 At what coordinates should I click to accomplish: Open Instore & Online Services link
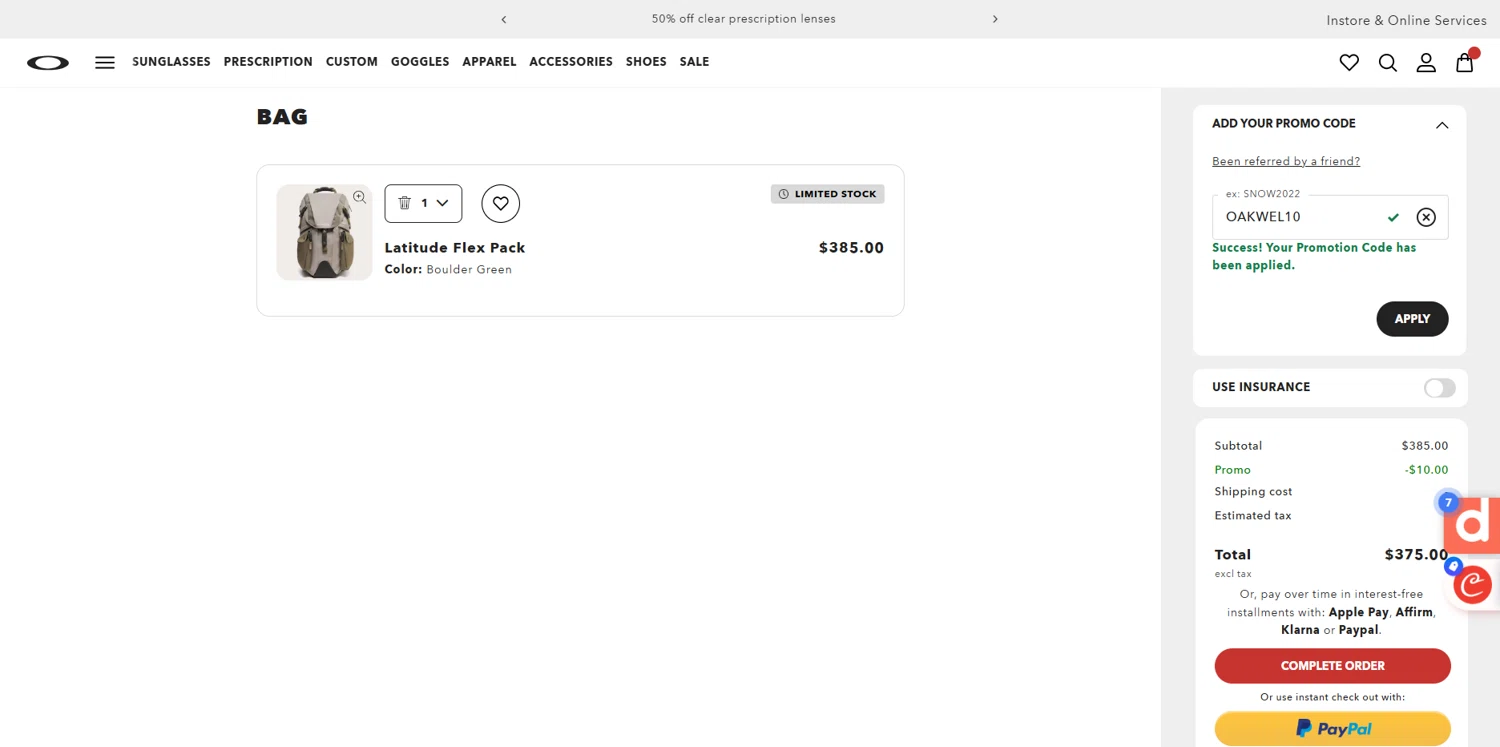tap(1406, 20)
